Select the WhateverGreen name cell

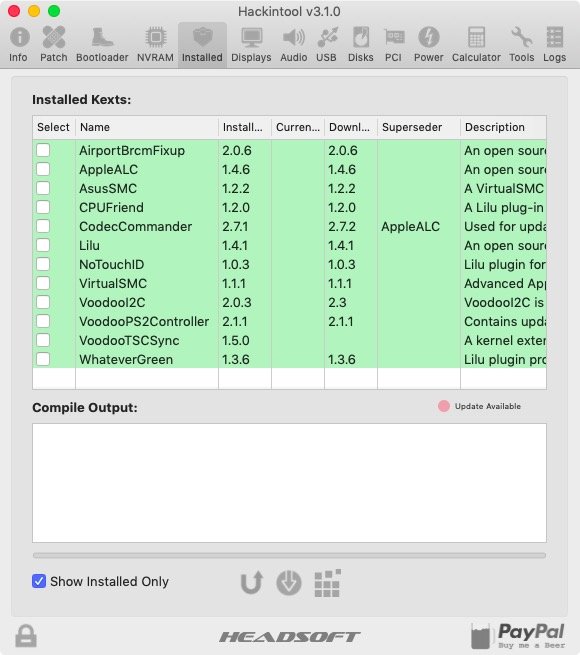tap(126, 360)
